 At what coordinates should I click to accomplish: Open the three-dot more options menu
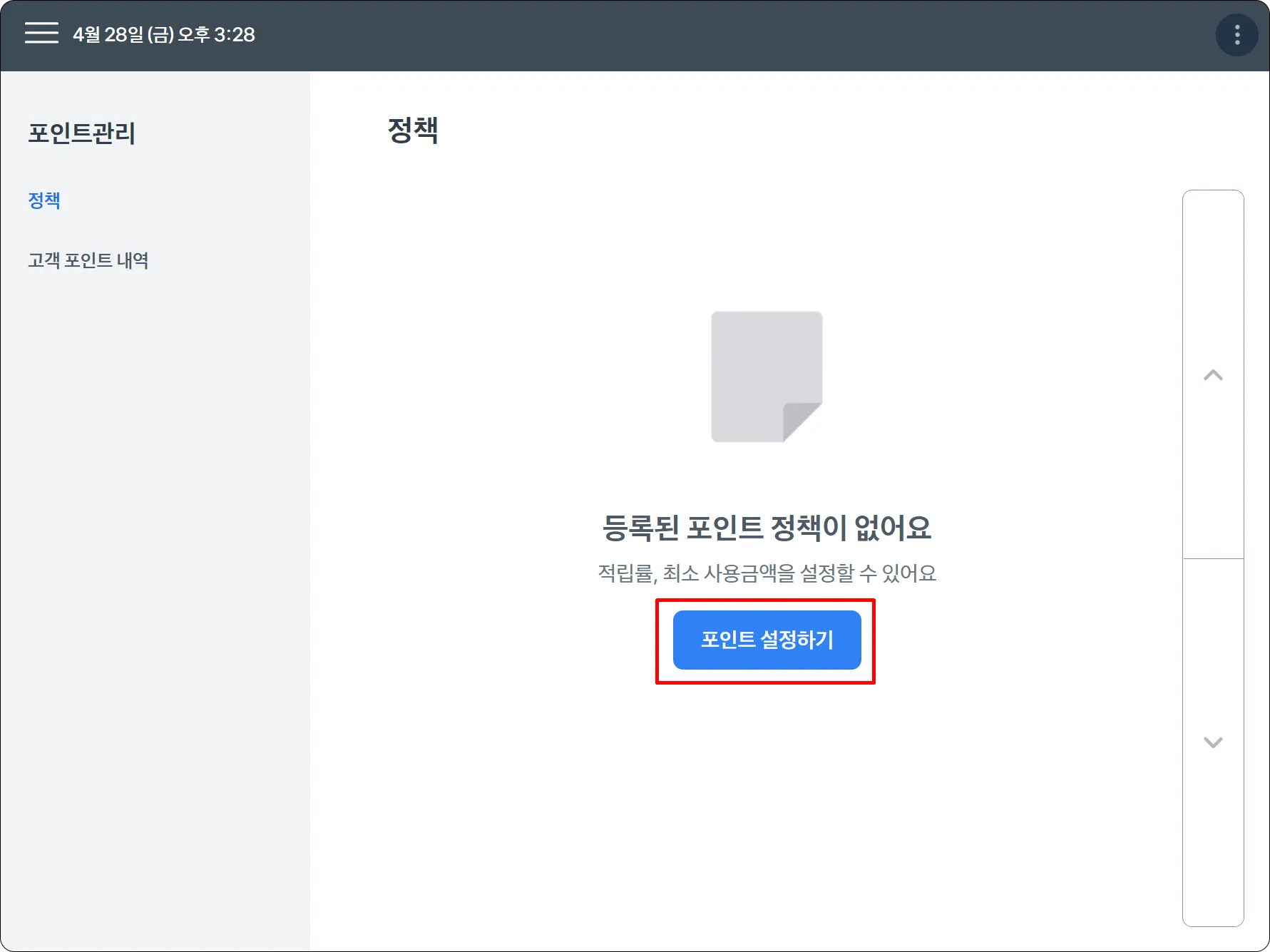[1236, 34]
